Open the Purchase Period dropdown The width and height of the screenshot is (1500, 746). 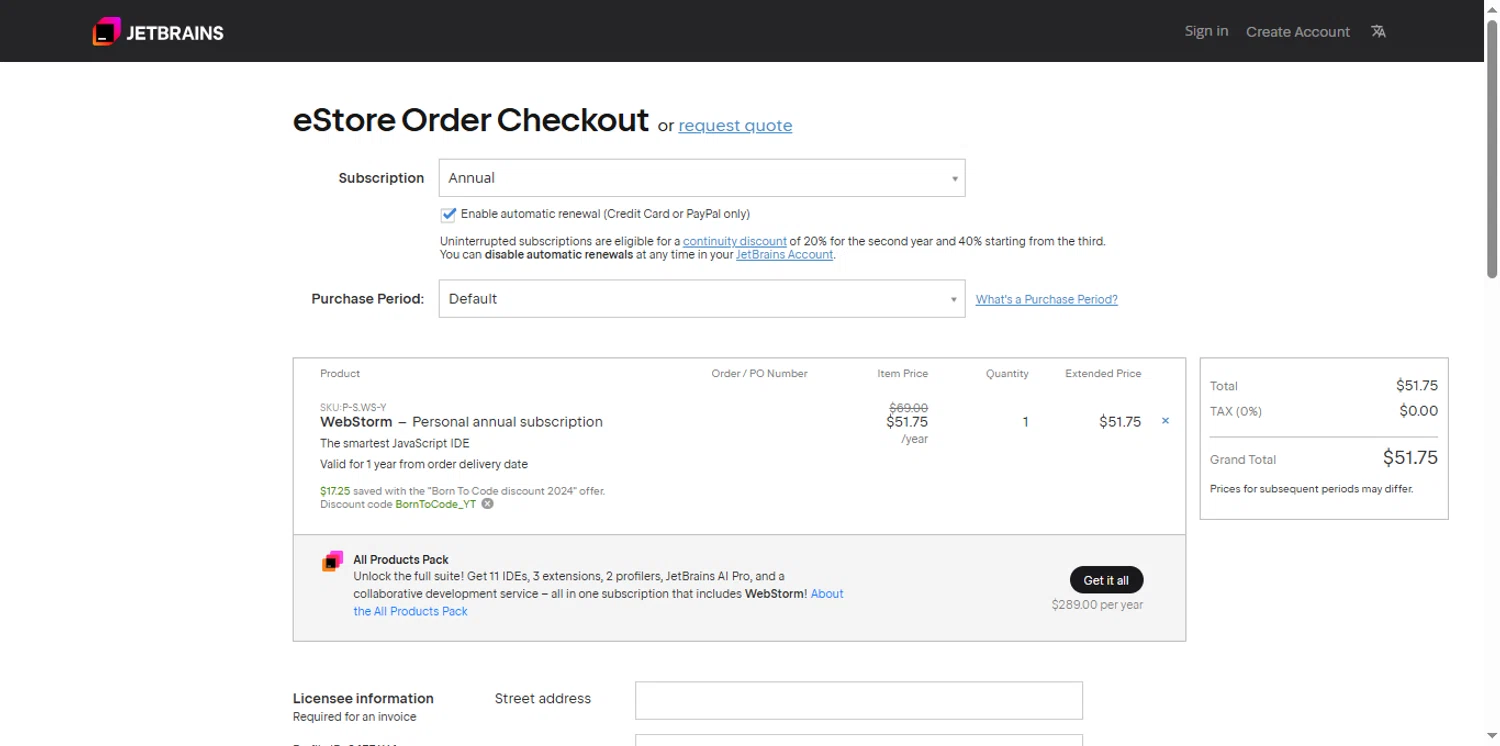point(702,299)
